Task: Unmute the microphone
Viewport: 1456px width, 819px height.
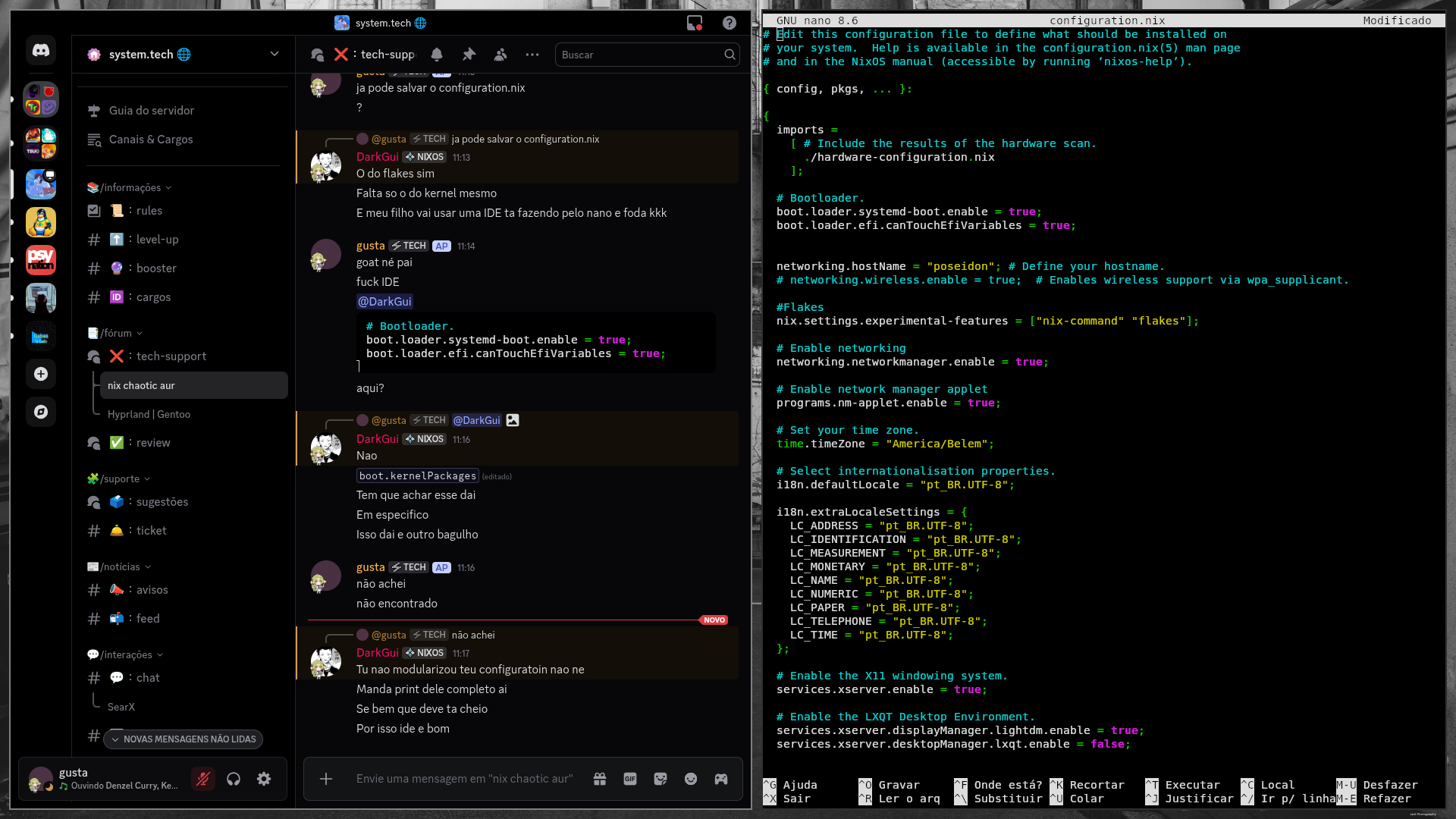Action: 203,779
